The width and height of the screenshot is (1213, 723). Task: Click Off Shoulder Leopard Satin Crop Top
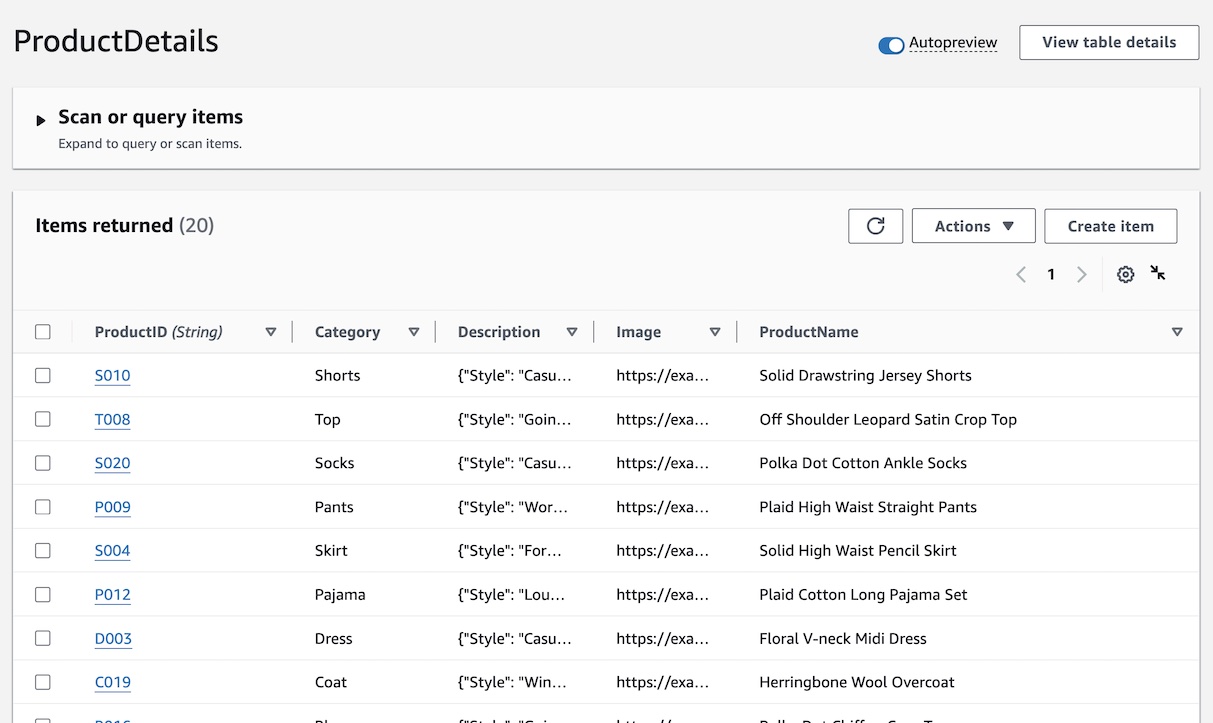pyautogui.click(x=888, y=419)
